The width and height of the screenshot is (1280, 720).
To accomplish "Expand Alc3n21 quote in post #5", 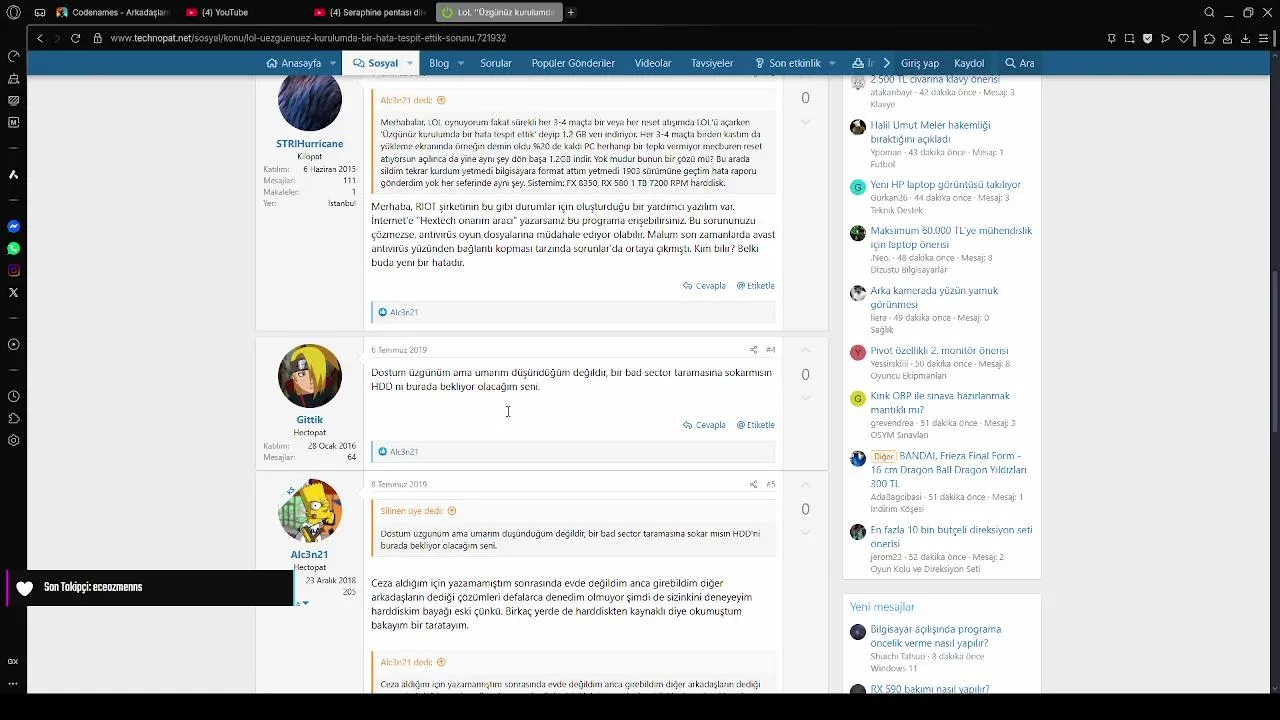I will click(441, 662).
